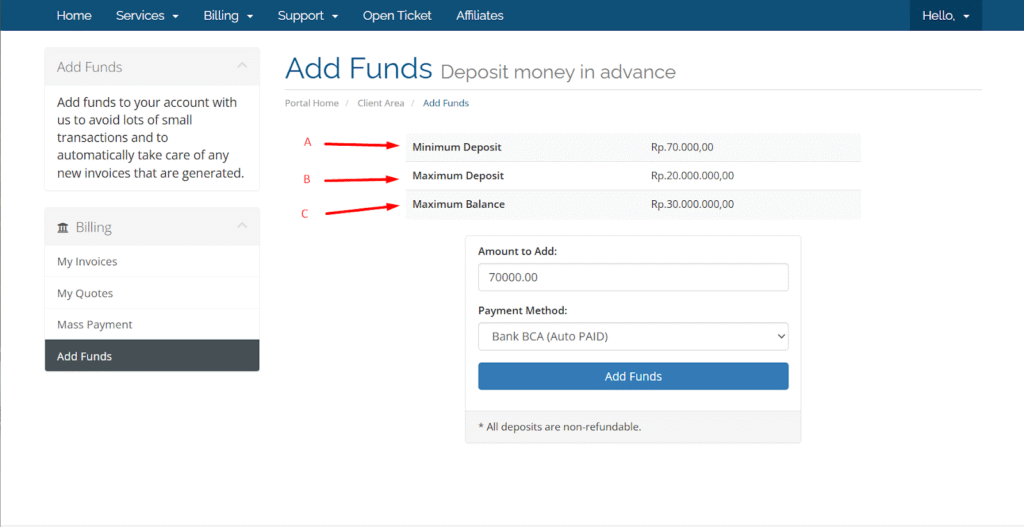Collapse the Billing sidebar panel chevron
The height and width of the screenshot is (527, 1024).
(x=242, y=225)
